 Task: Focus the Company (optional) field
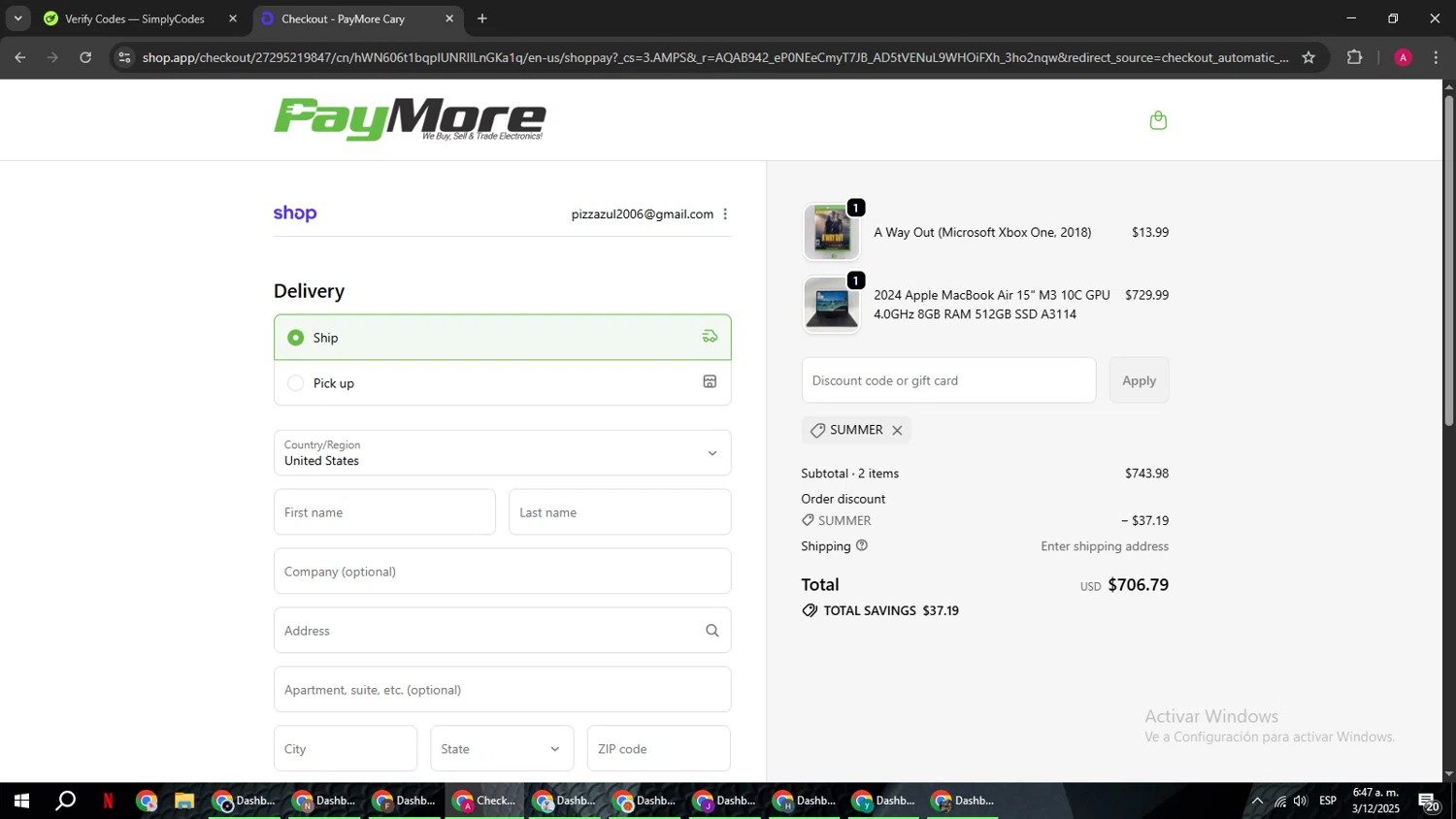[x=502, y=572]
